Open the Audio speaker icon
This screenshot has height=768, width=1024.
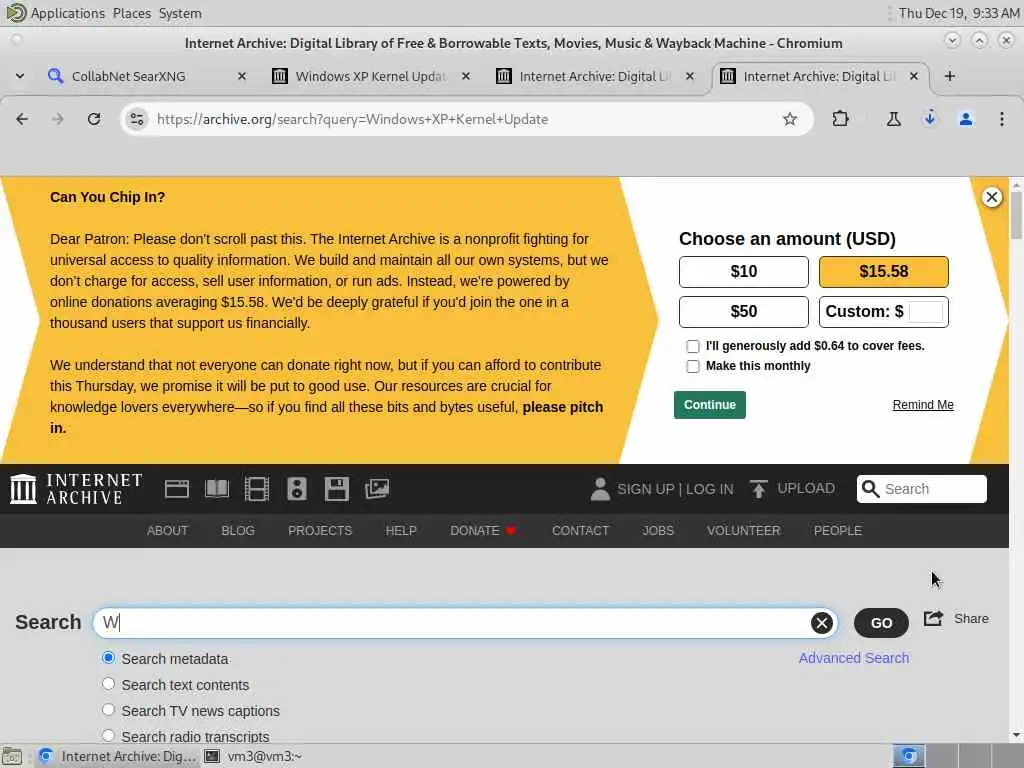(x=296, y=488)
